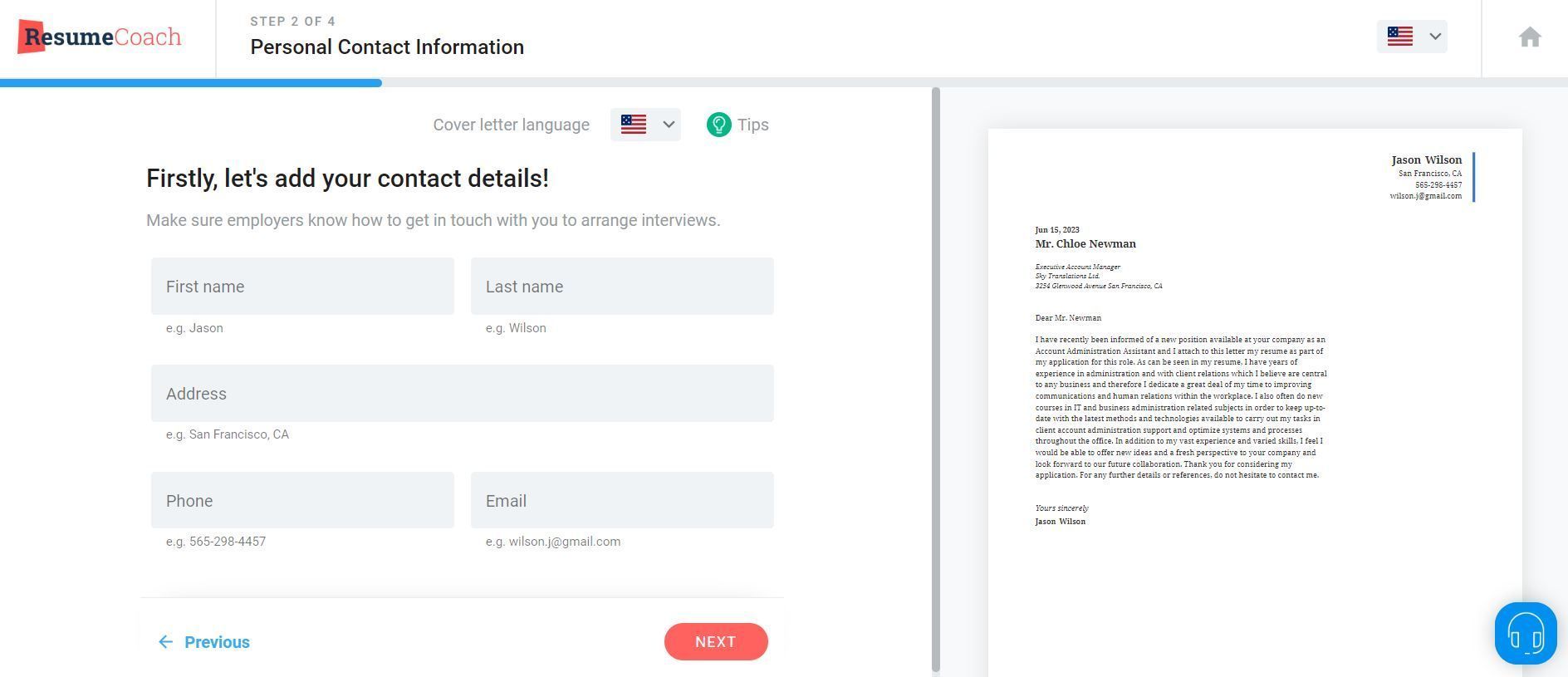Click the US flag in the header
The width and height of the screenshot is (1568, 677).
point(1399,37)
